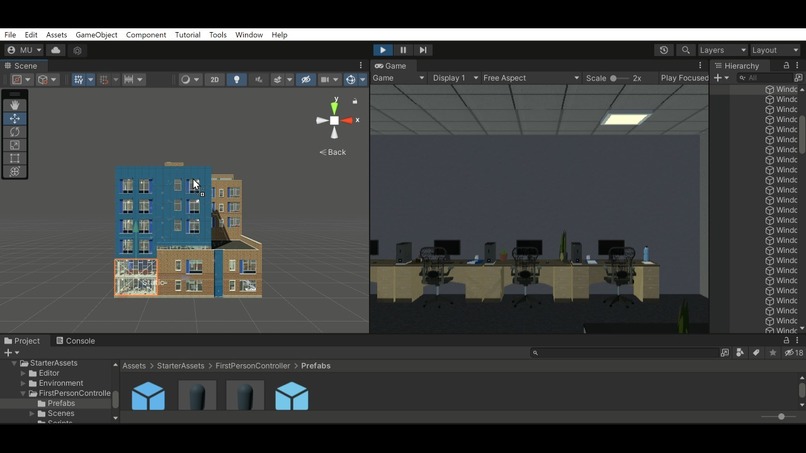
Task: Expand the Scenes folder
Action: tap(32, 413)
